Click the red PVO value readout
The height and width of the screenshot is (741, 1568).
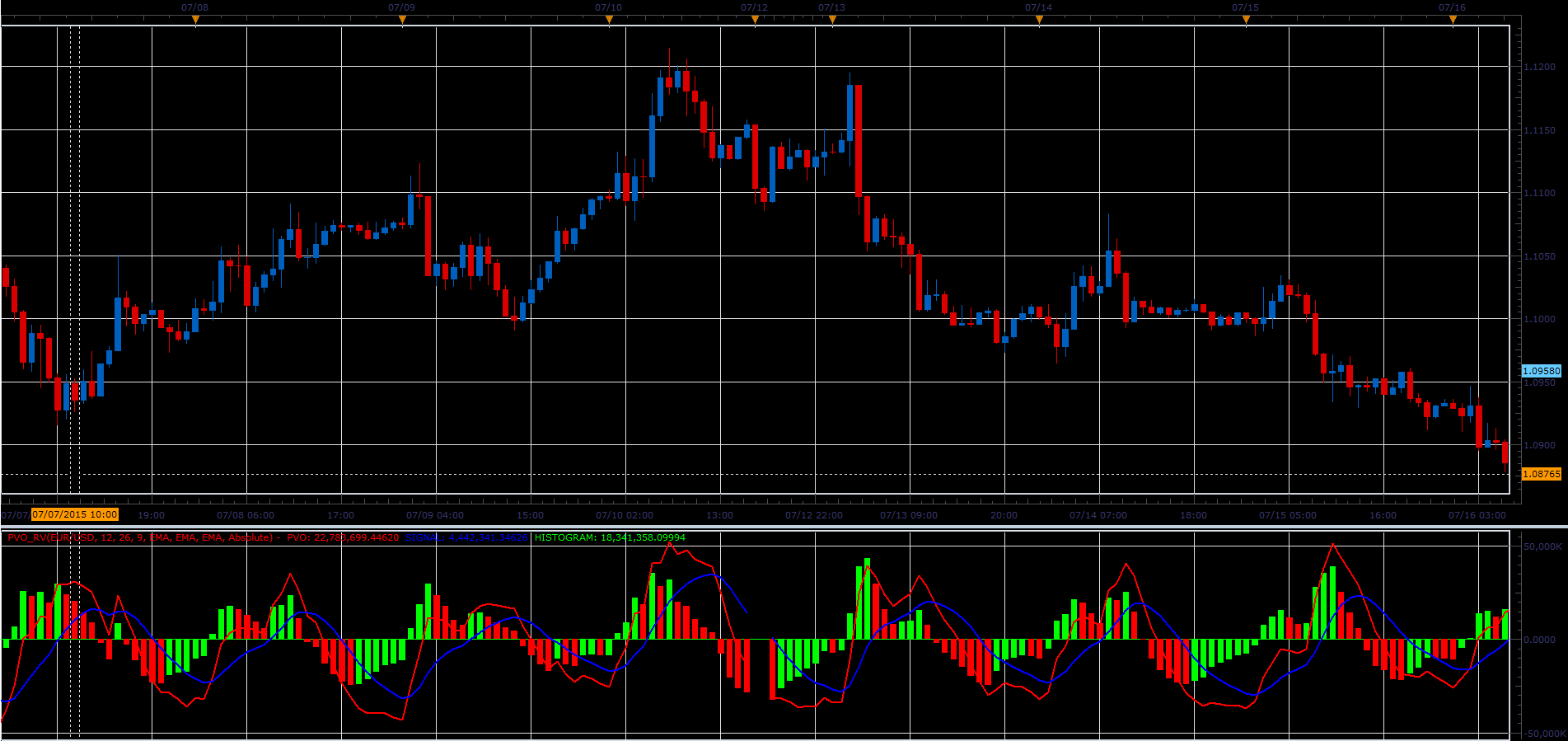[343, 537]
